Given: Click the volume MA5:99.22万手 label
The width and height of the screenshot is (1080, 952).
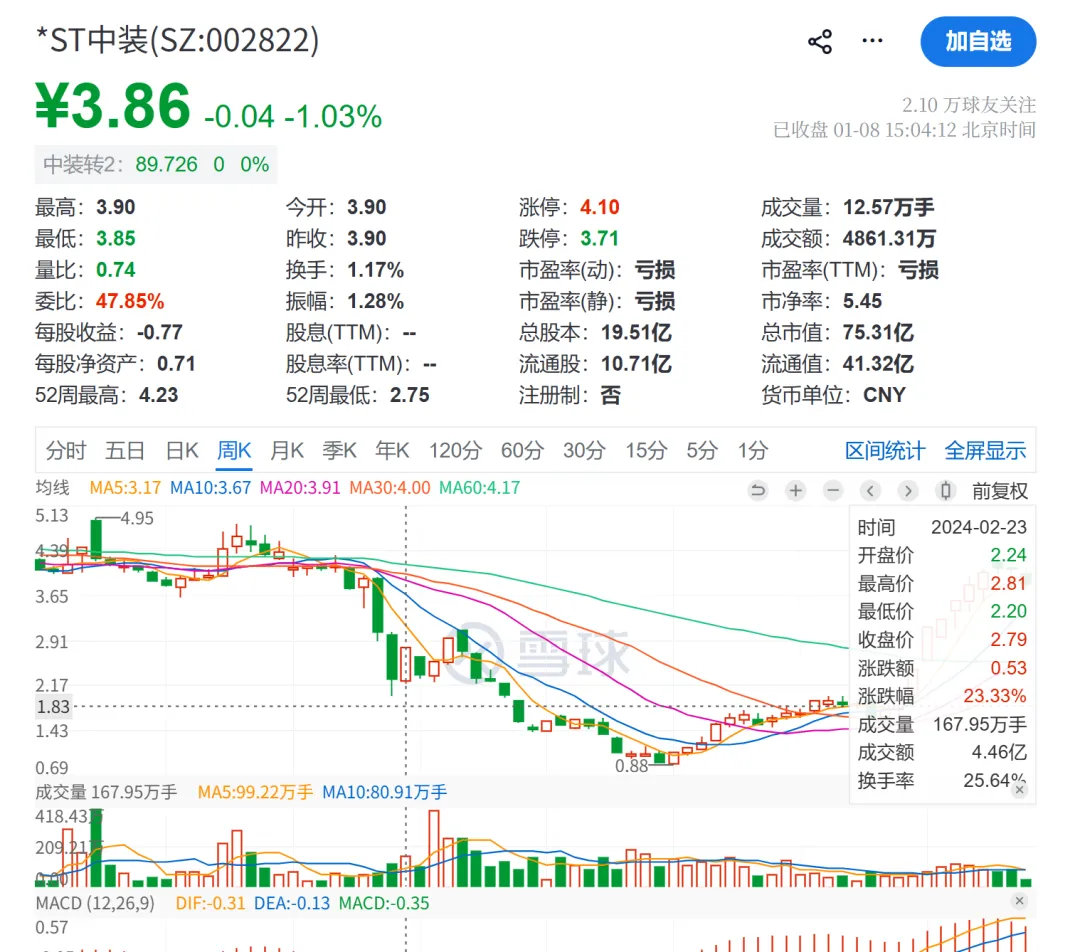Looking at the screenshot, I should [255, 792].
